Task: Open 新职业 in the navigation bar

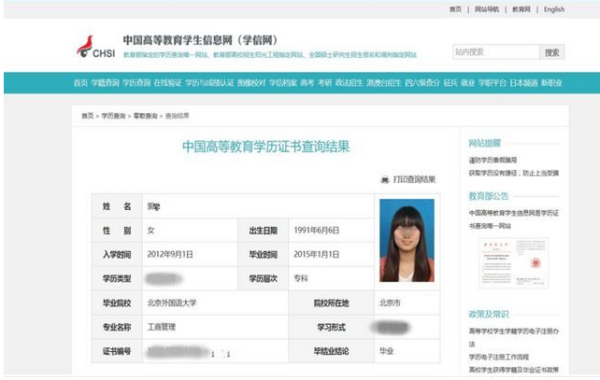Action: (x=551, y=83)
